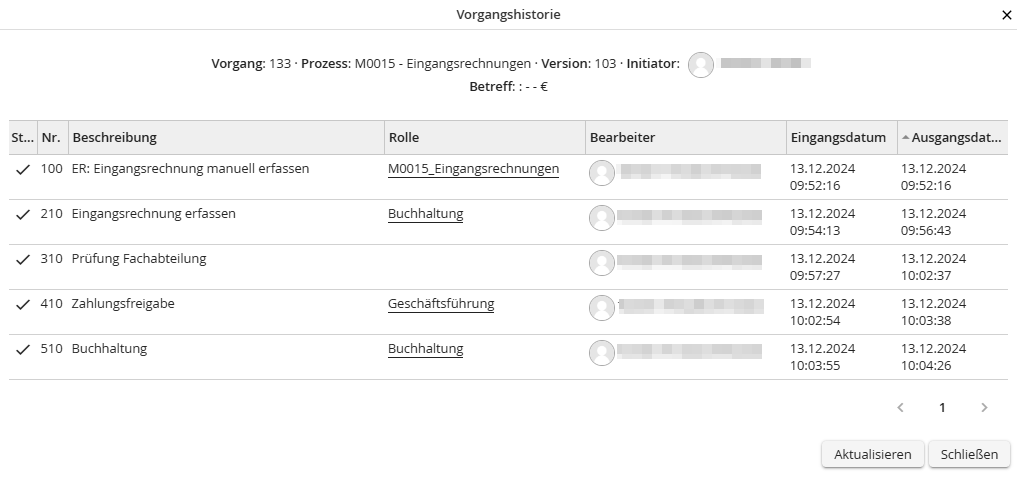Click the processor avatar for Prüfung Fachabteilung
The width and height of the screenshot is (1017, 477).
(602, 263)
